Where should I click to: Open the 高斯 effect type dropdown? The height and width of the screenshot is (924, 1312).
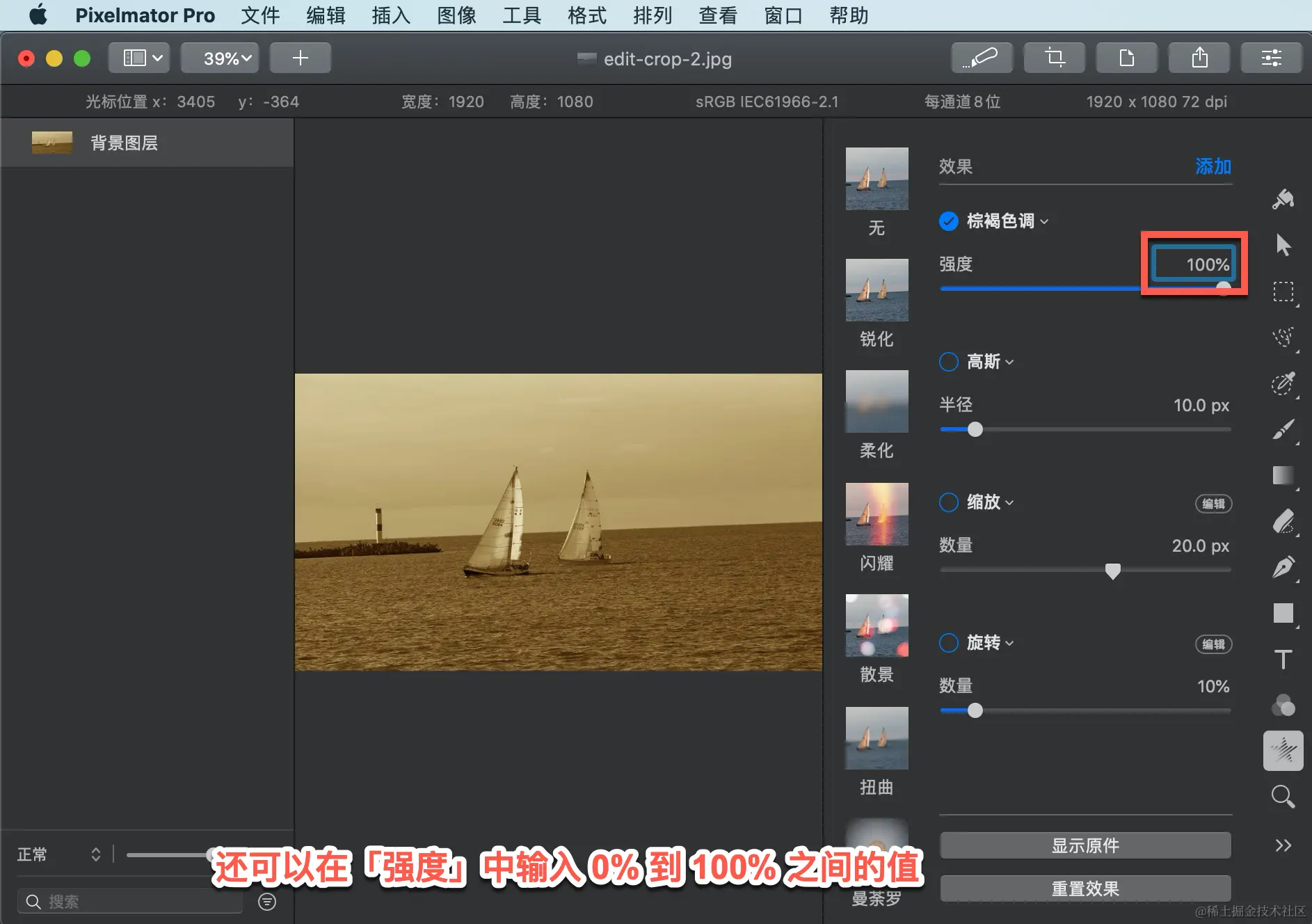991,362
